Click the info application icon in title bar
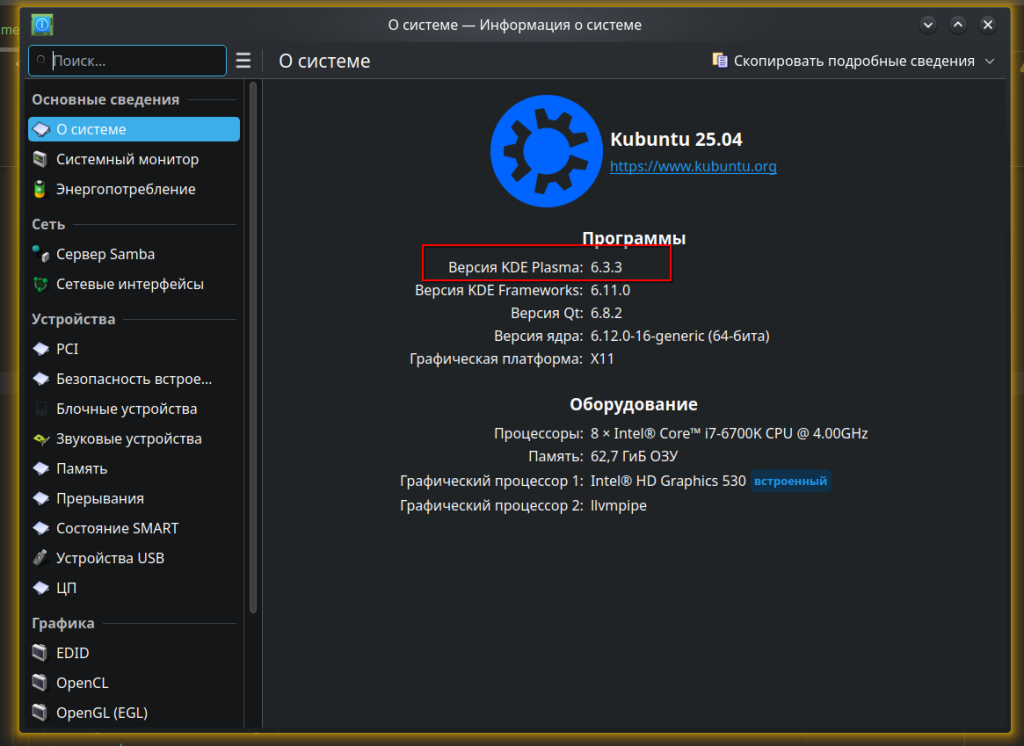The width and height of the screenshot is (1024, 746). coord(42,25)
